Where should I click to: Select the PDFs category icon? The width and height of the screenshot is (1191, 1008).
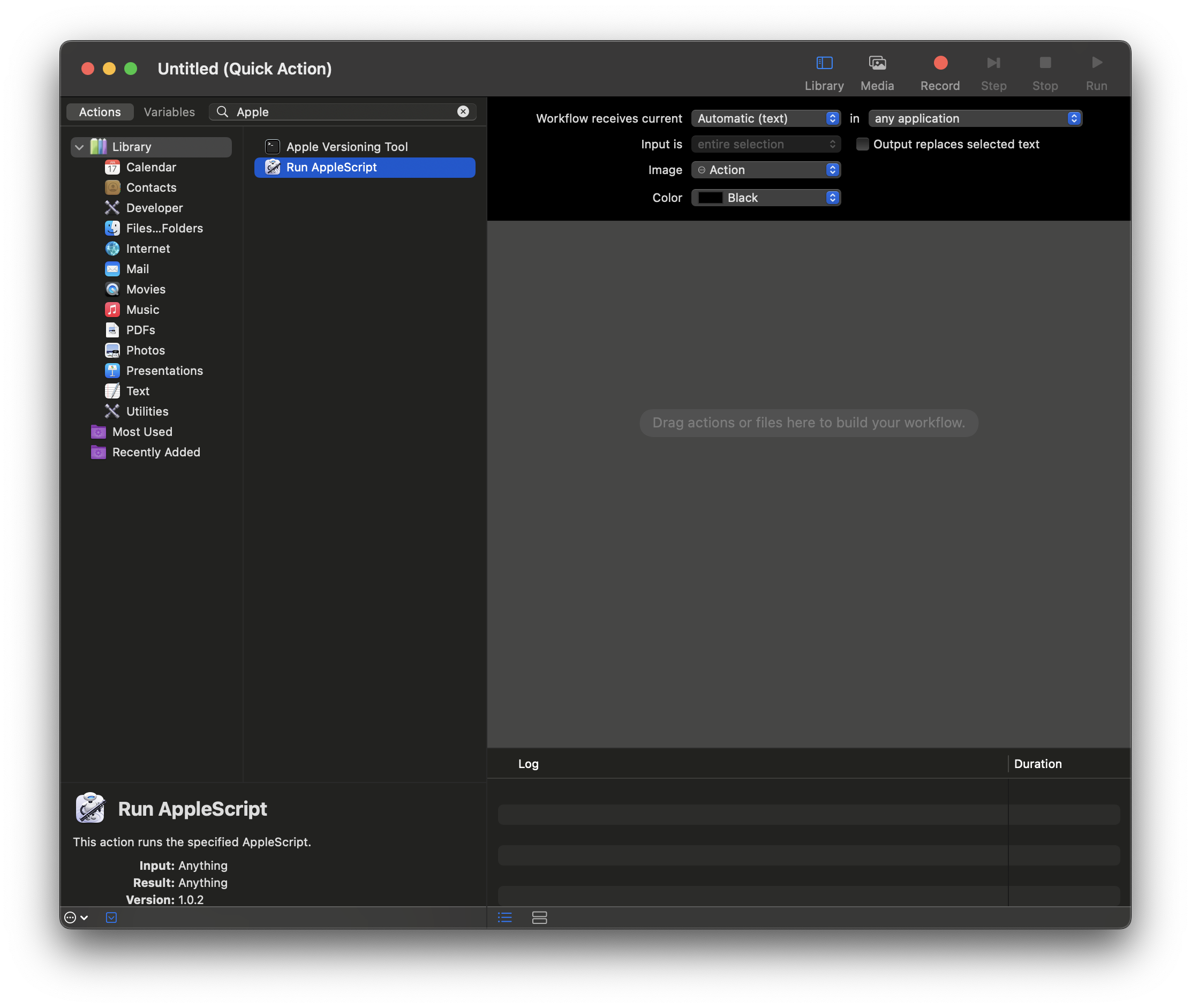pyautogui.click(x=112, y=330)
